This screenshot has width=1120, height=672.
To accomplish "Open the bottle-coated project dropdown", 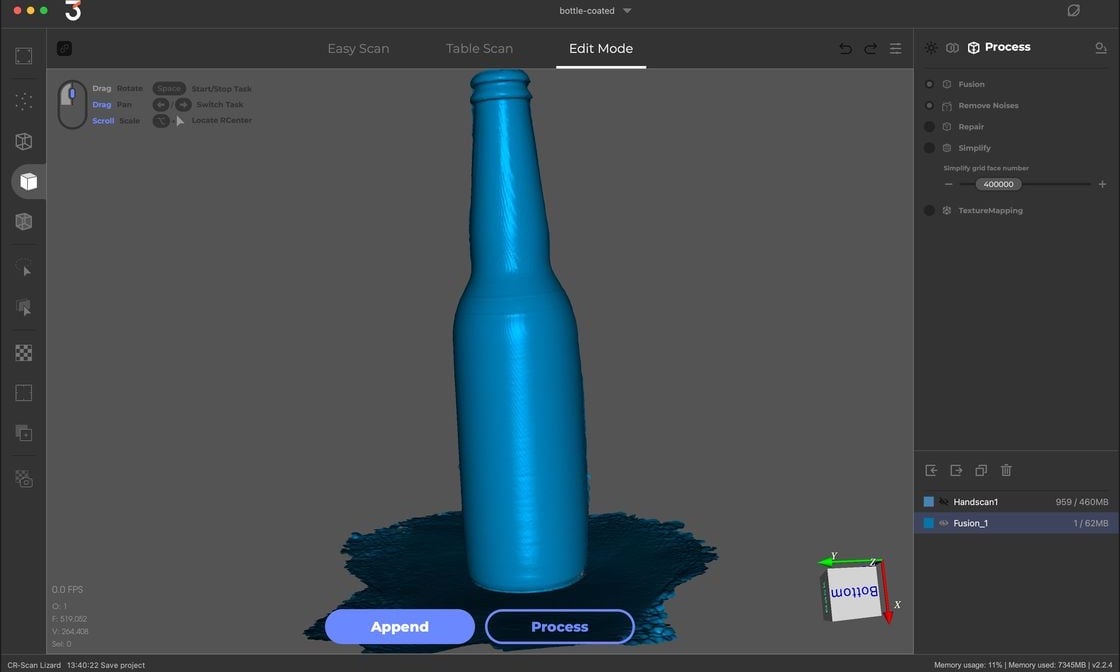I will (627, 11).
